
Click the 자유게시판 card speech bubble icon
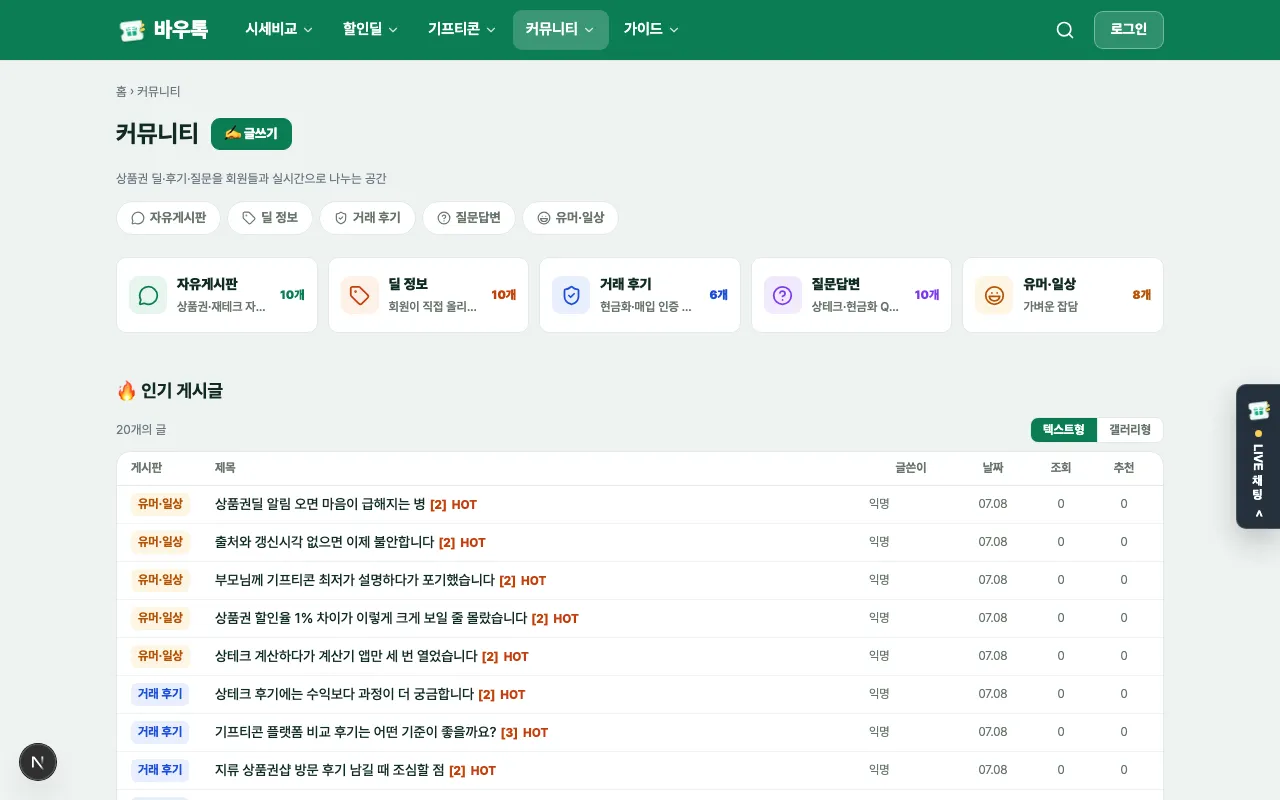148,295
